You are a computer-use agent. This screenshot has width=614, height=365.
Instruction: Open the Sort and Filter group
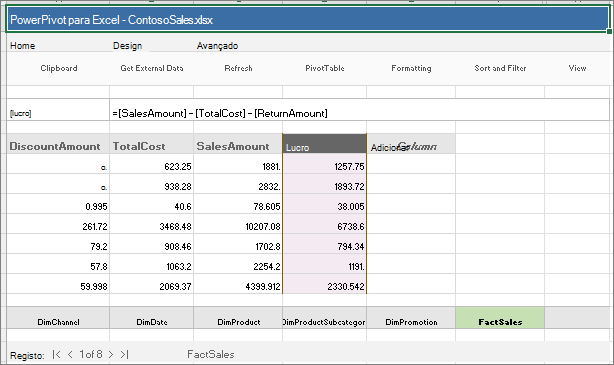tap(500, 68)
